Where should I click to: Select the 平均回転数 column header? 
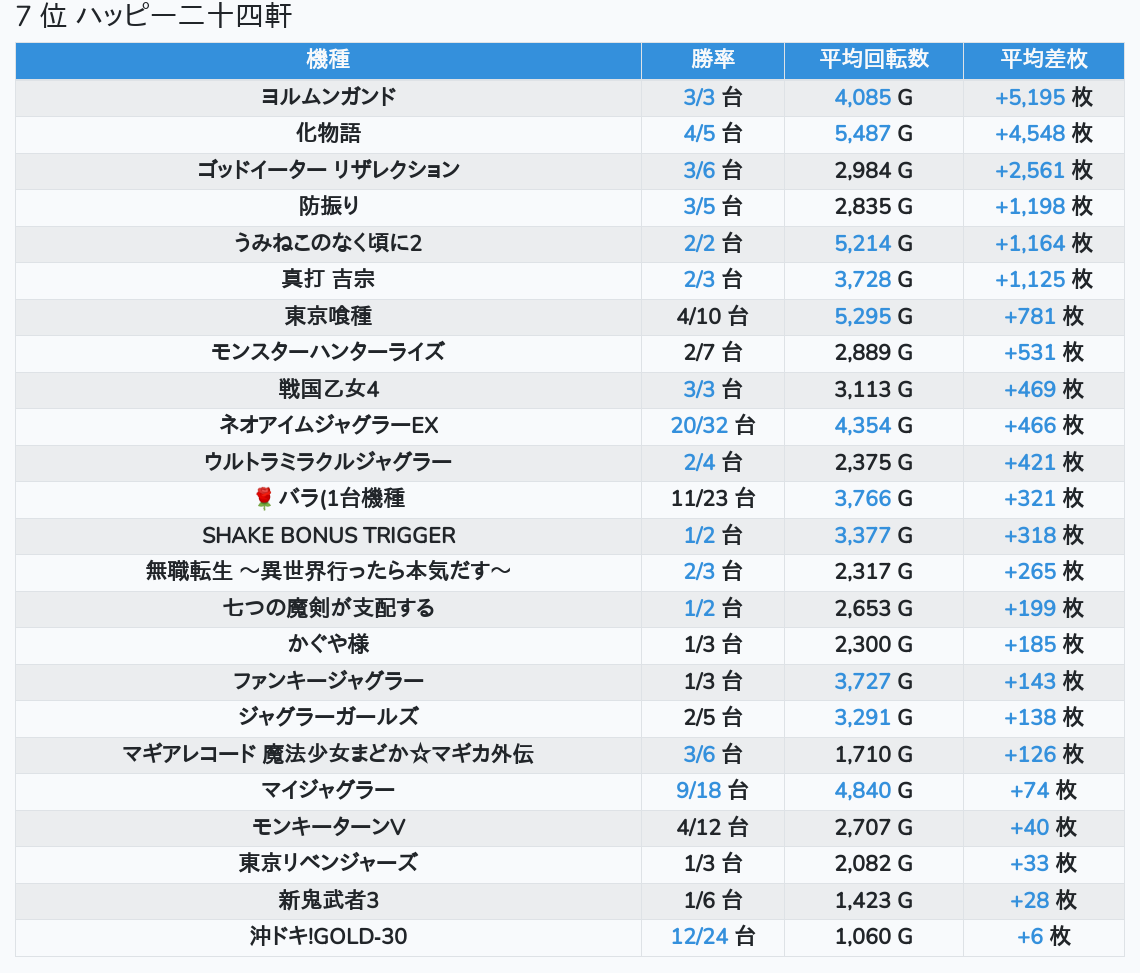(874, 60)
